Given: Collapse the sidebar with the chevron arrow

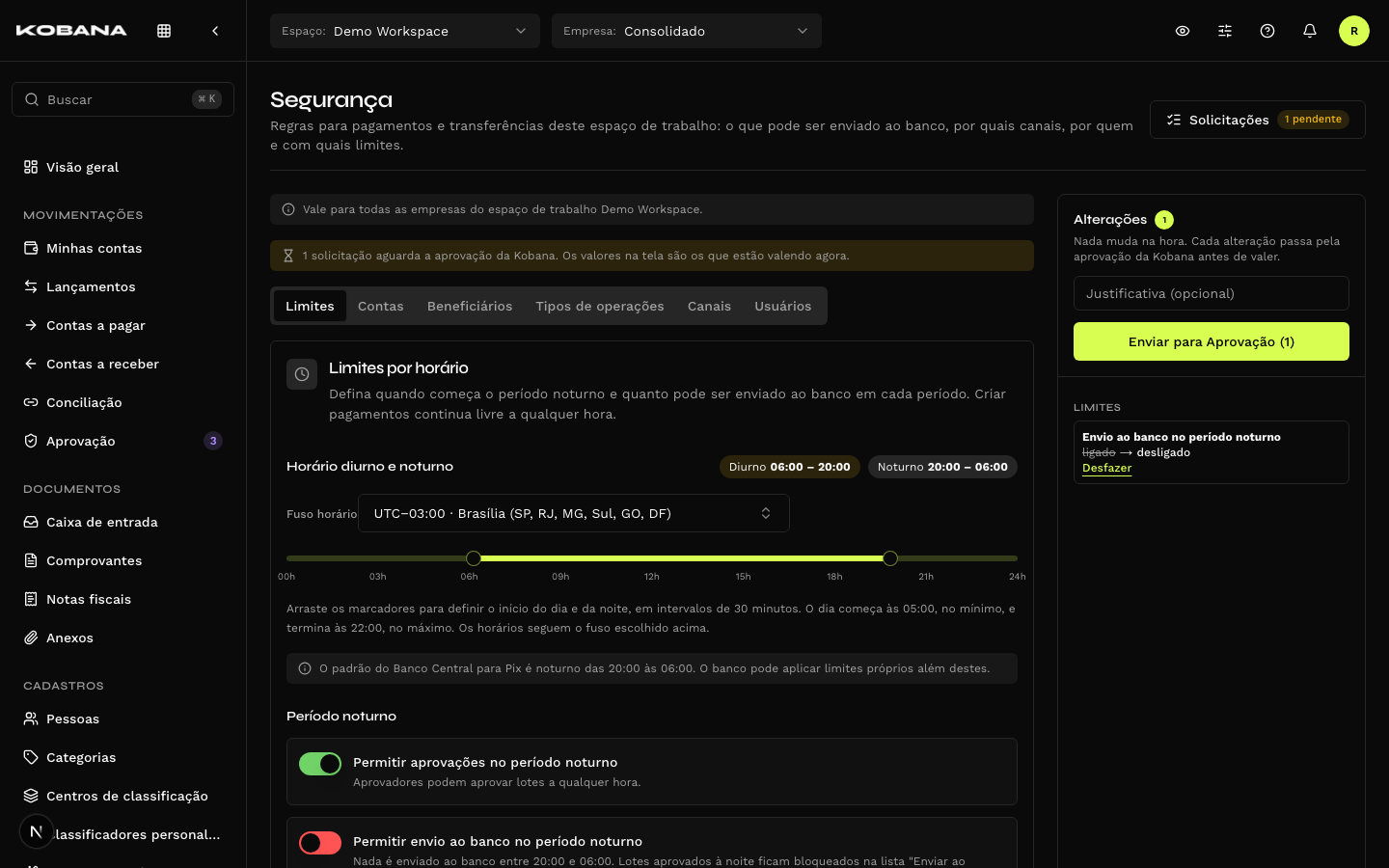Looking at the screenshot, I should pyautogui.click(x=215, y=31).
